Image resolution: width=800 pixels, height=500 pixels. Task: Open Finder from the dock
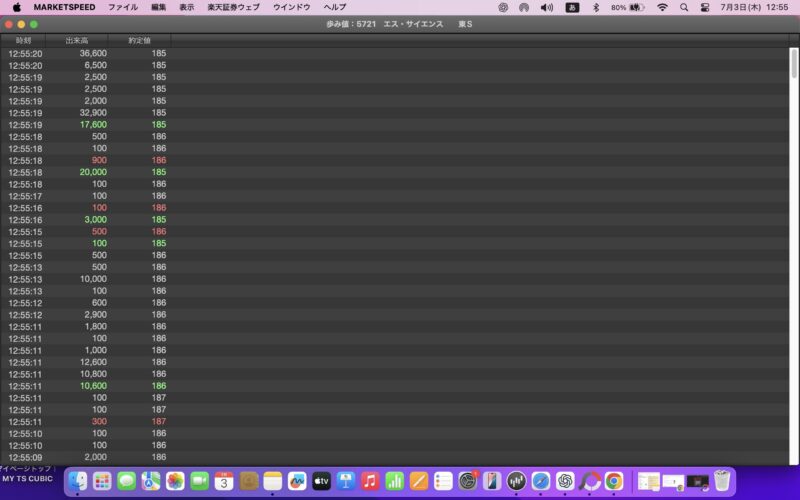(78, 481)
